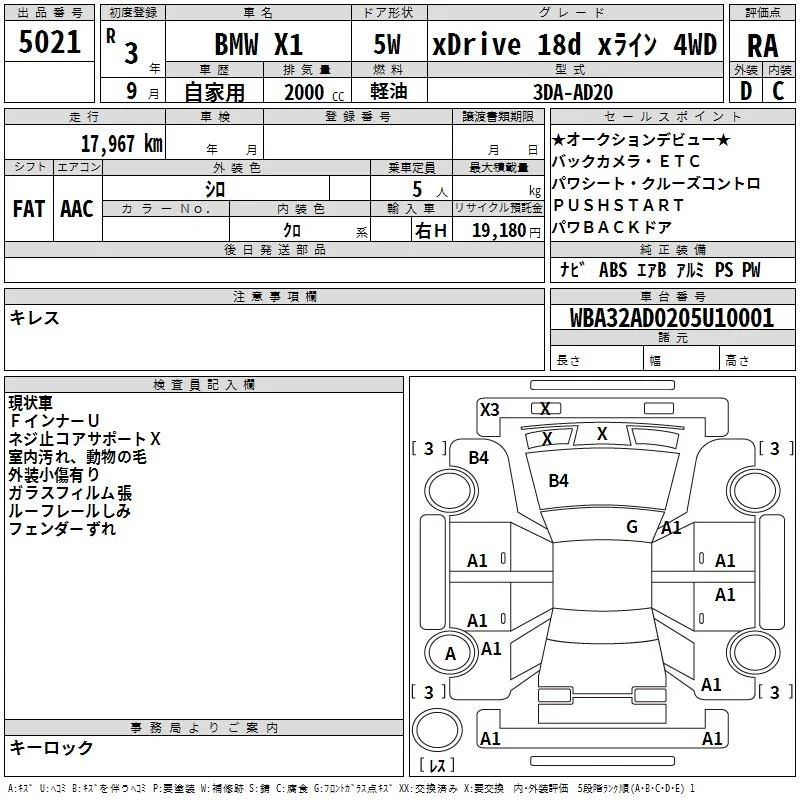Select the ★オークションデビュー★ sales point
The image size is (800, 800).
[641, 139]
